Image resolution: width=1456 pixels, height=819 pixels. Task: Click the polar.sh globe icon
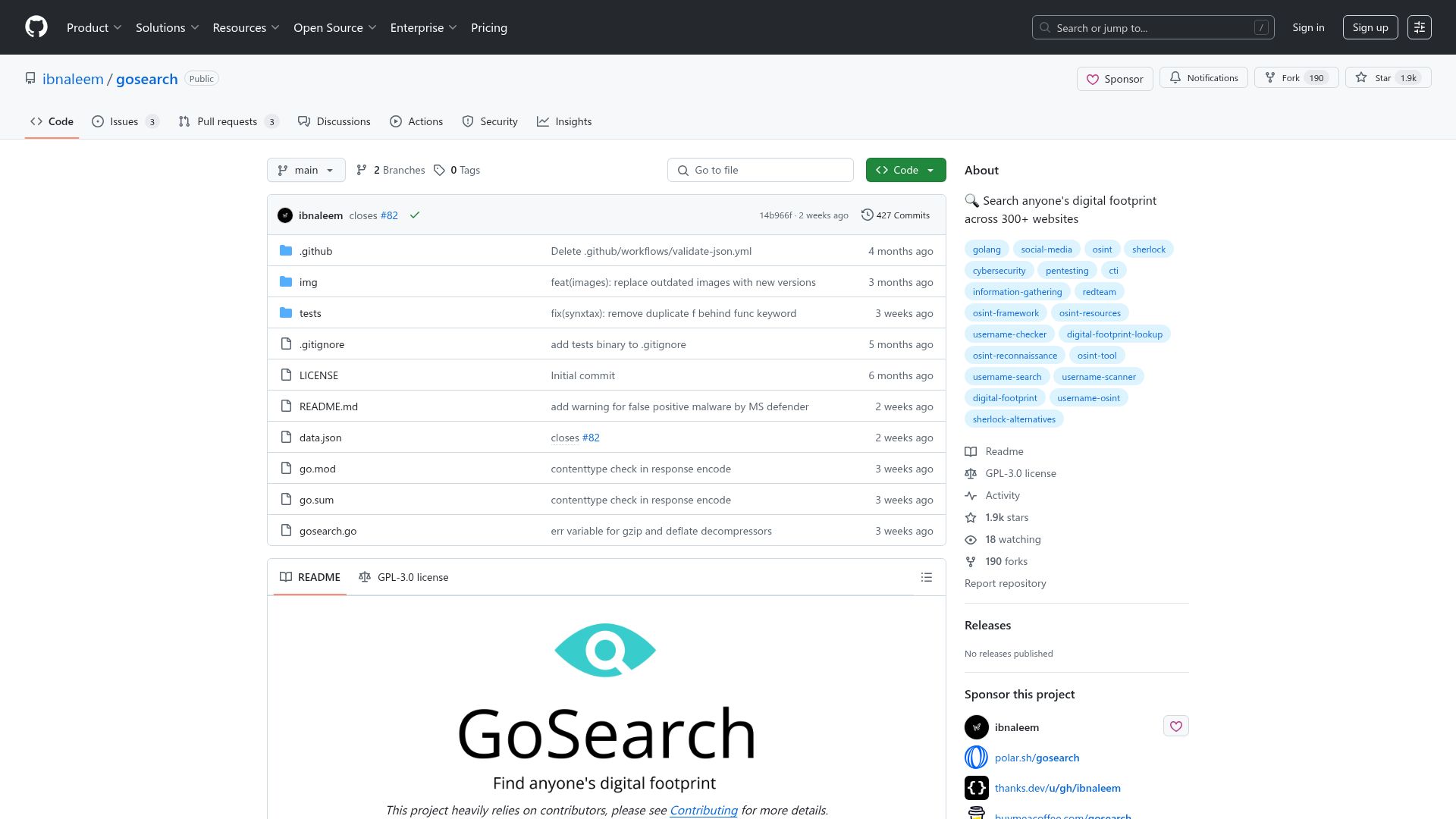(x=977, y=758)
